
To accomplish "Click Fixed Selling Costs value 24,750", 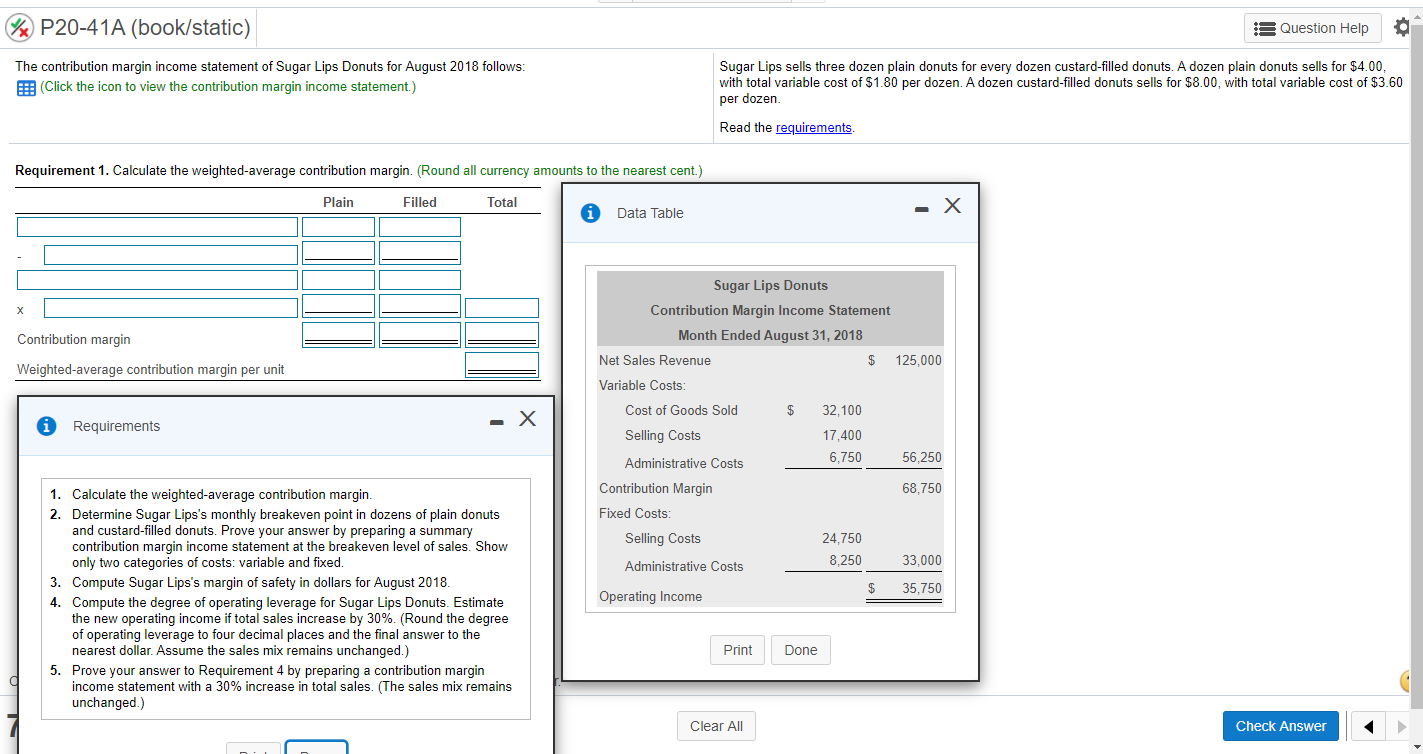I will coord(842,538).
